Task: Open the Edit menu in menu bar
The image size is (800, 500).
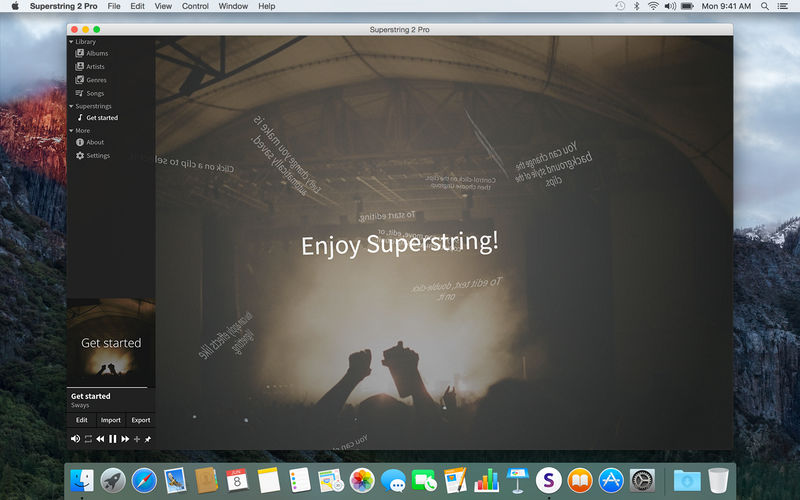Action: pos(137,6)
